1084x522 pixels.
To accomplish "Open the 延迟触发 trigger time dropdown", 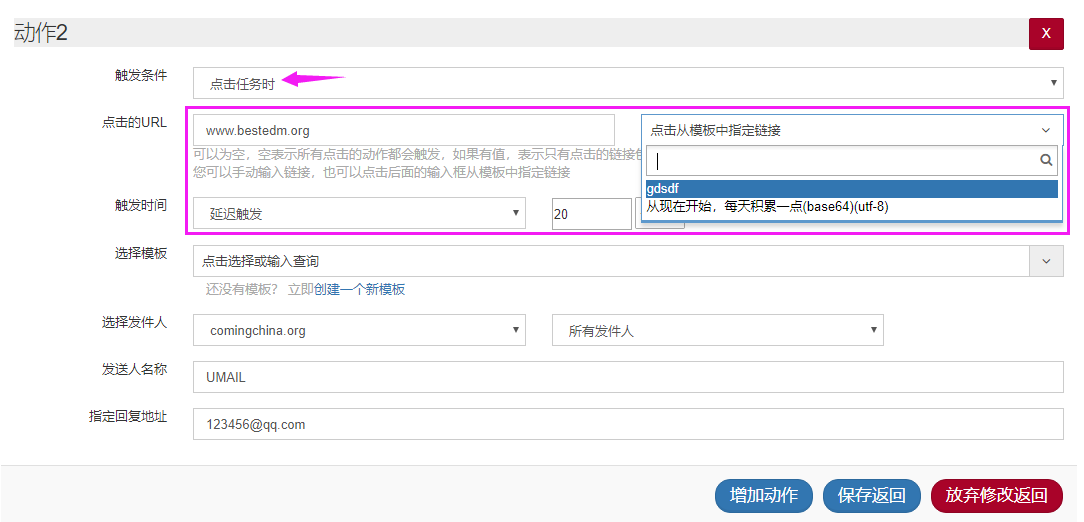I will coord(359,213).
